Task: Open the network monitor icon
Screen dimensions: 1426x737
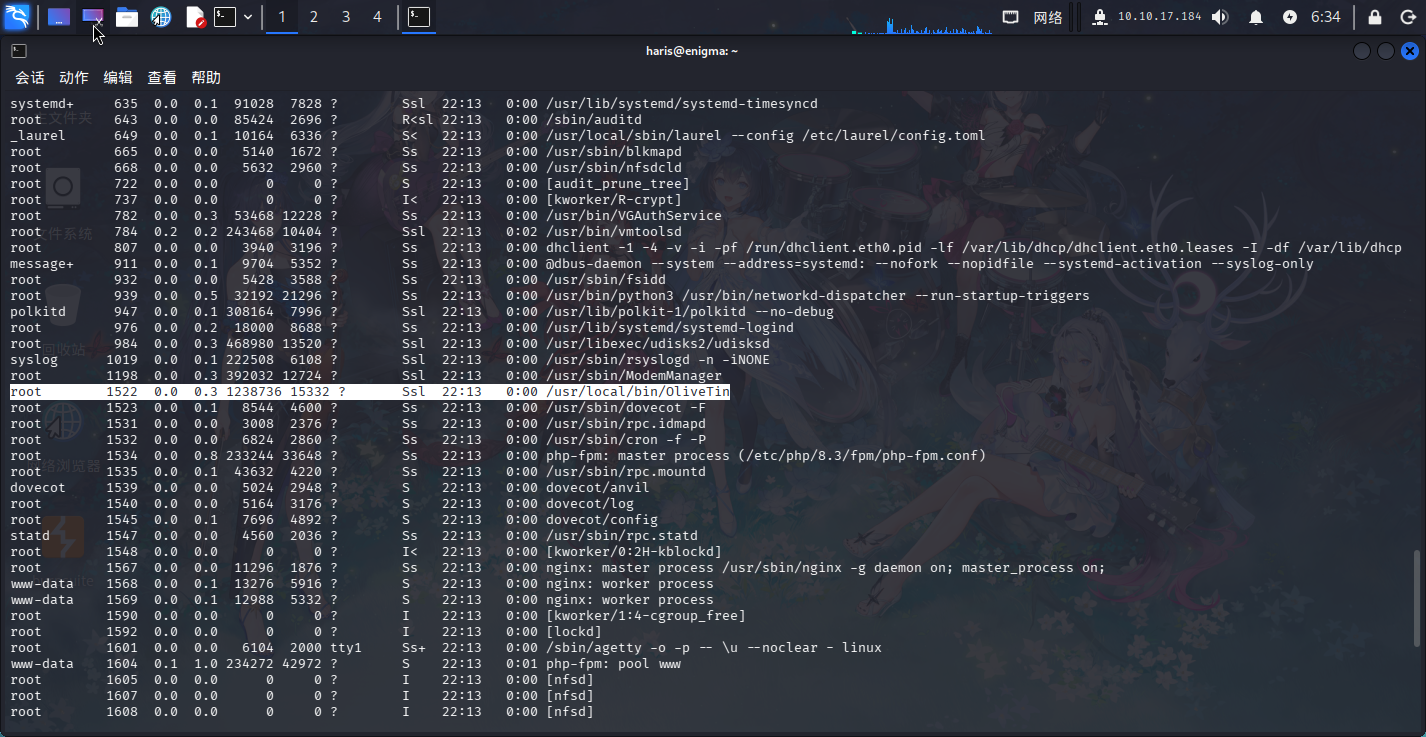Action: pos(1011,17)
